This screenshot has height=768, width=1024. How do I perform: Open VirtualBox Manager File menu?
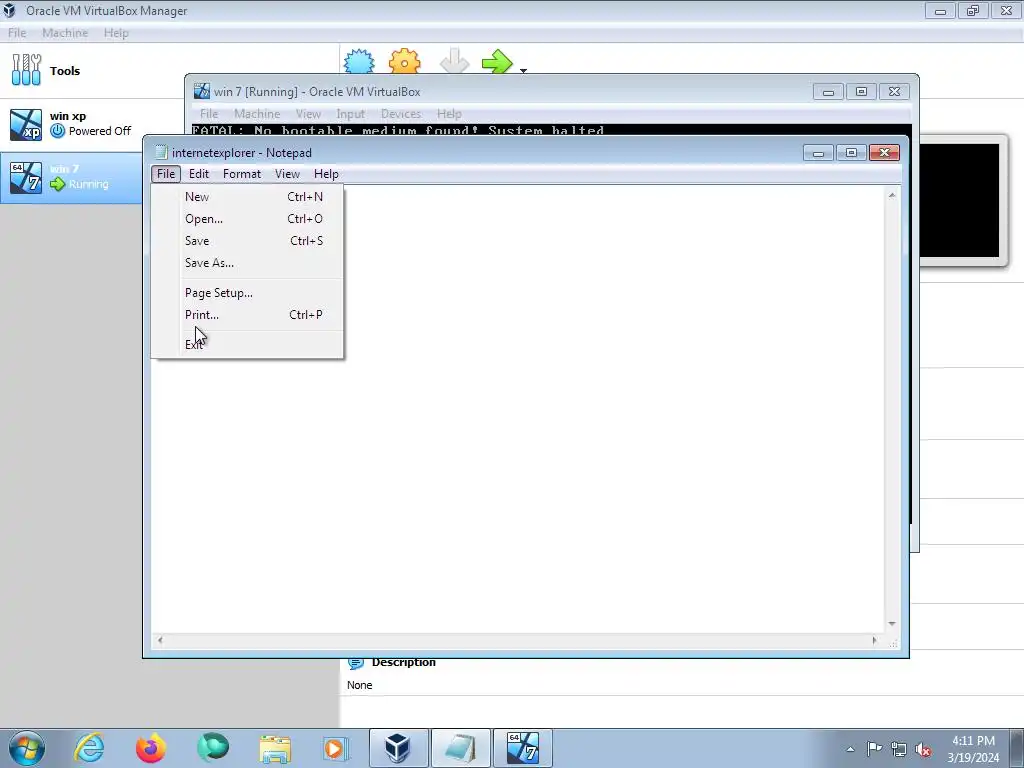pos(17,33)
